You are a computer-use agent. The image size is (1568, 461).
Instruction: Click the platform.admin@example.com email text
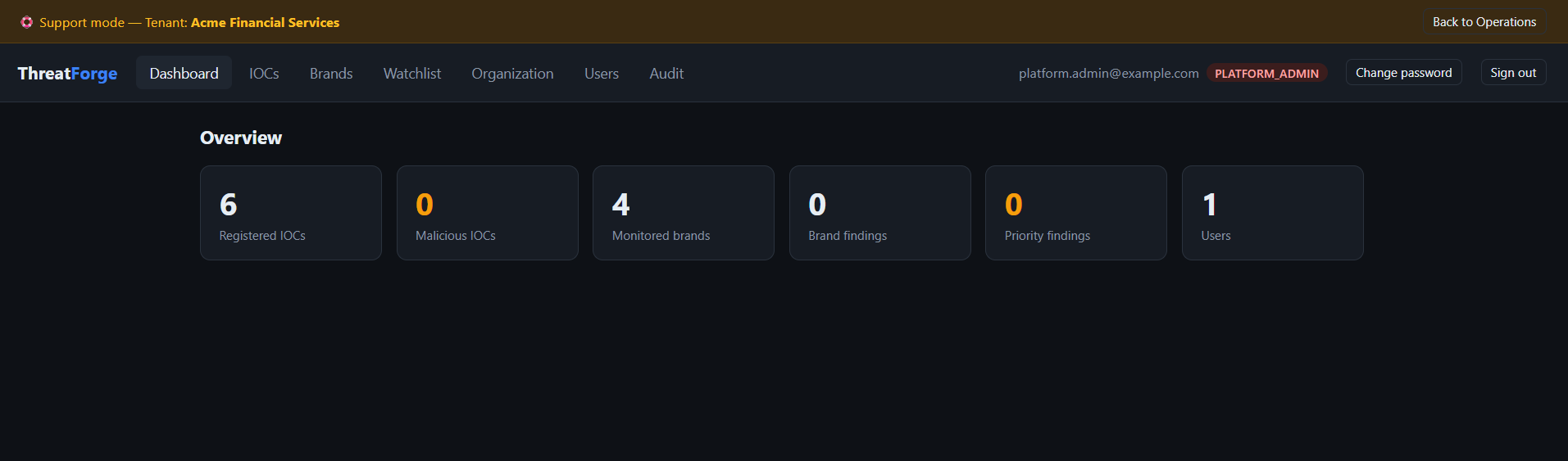pos(1108,73)
